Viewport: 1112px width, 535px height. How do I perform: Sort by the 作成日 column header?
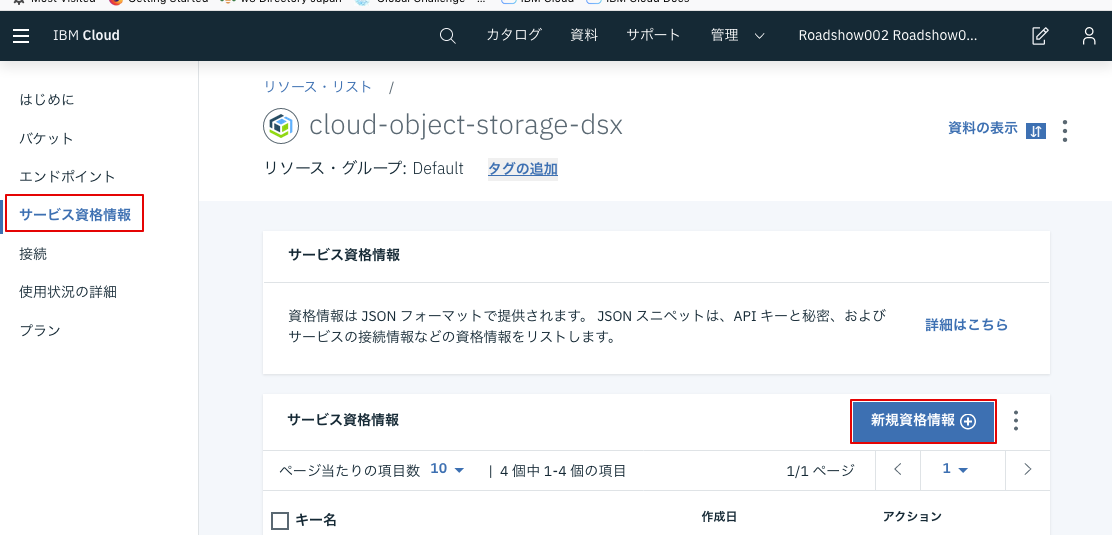[719, 517]
